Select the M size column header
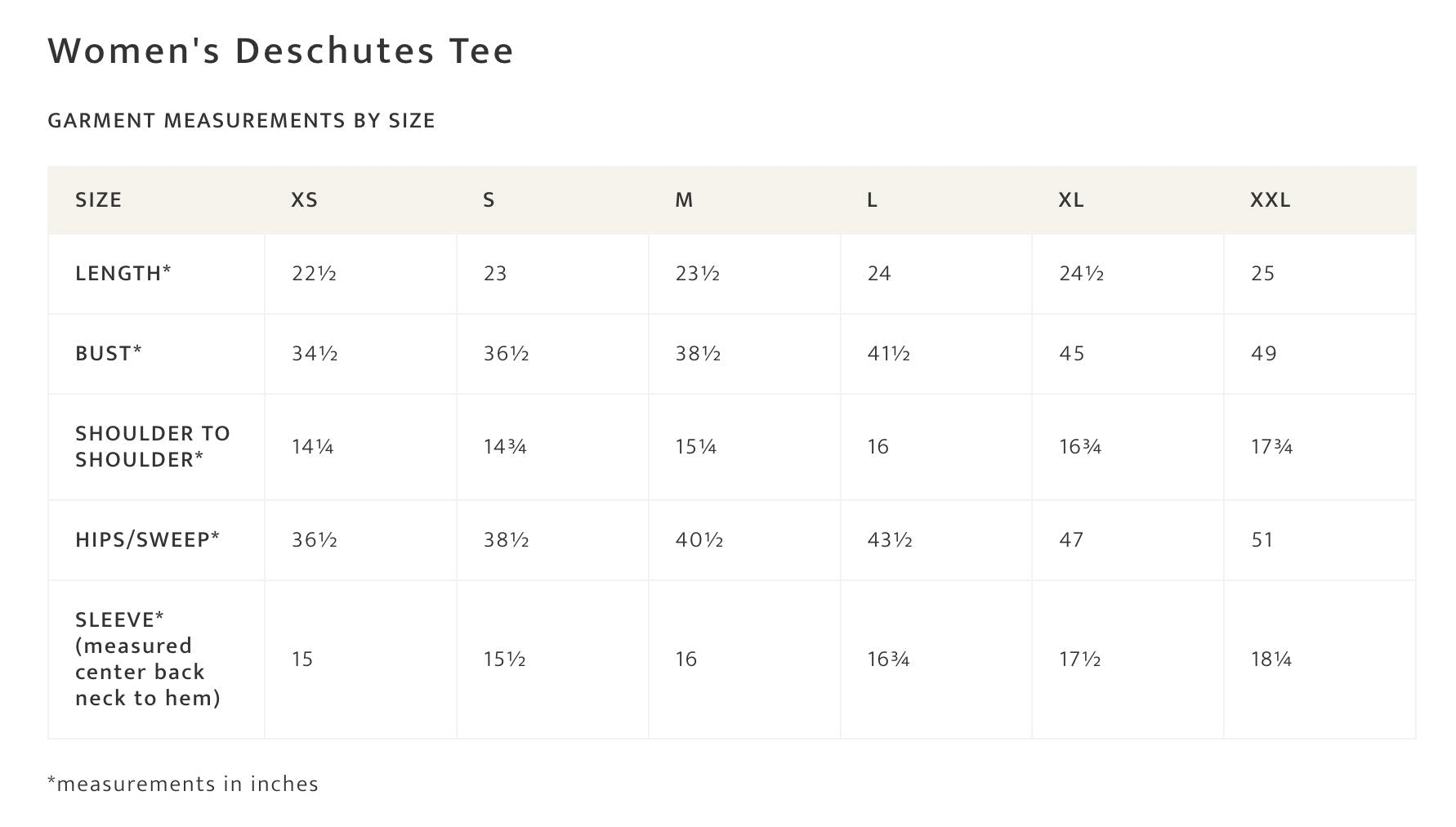This screenshot has width=1456, height=827. coord(684,200)
